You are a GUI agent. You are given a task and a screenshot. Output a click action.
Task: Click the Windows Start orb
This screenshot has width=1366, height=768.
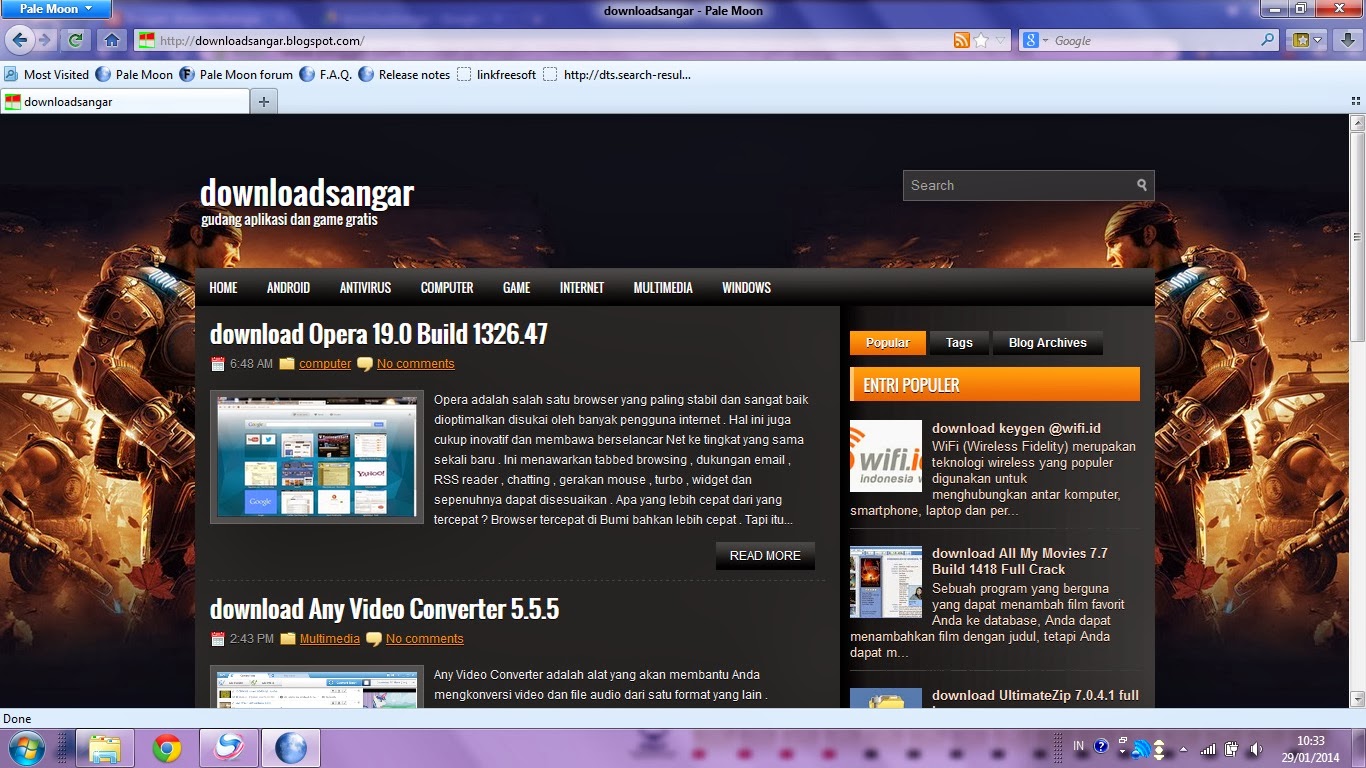pyautogui.click(x=26, y=748)
